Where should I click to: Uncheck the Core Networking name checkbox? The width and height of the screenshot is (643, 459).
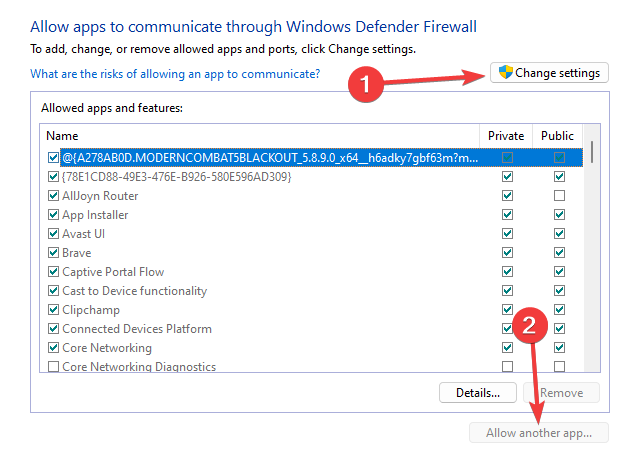(x=53, y=348)
